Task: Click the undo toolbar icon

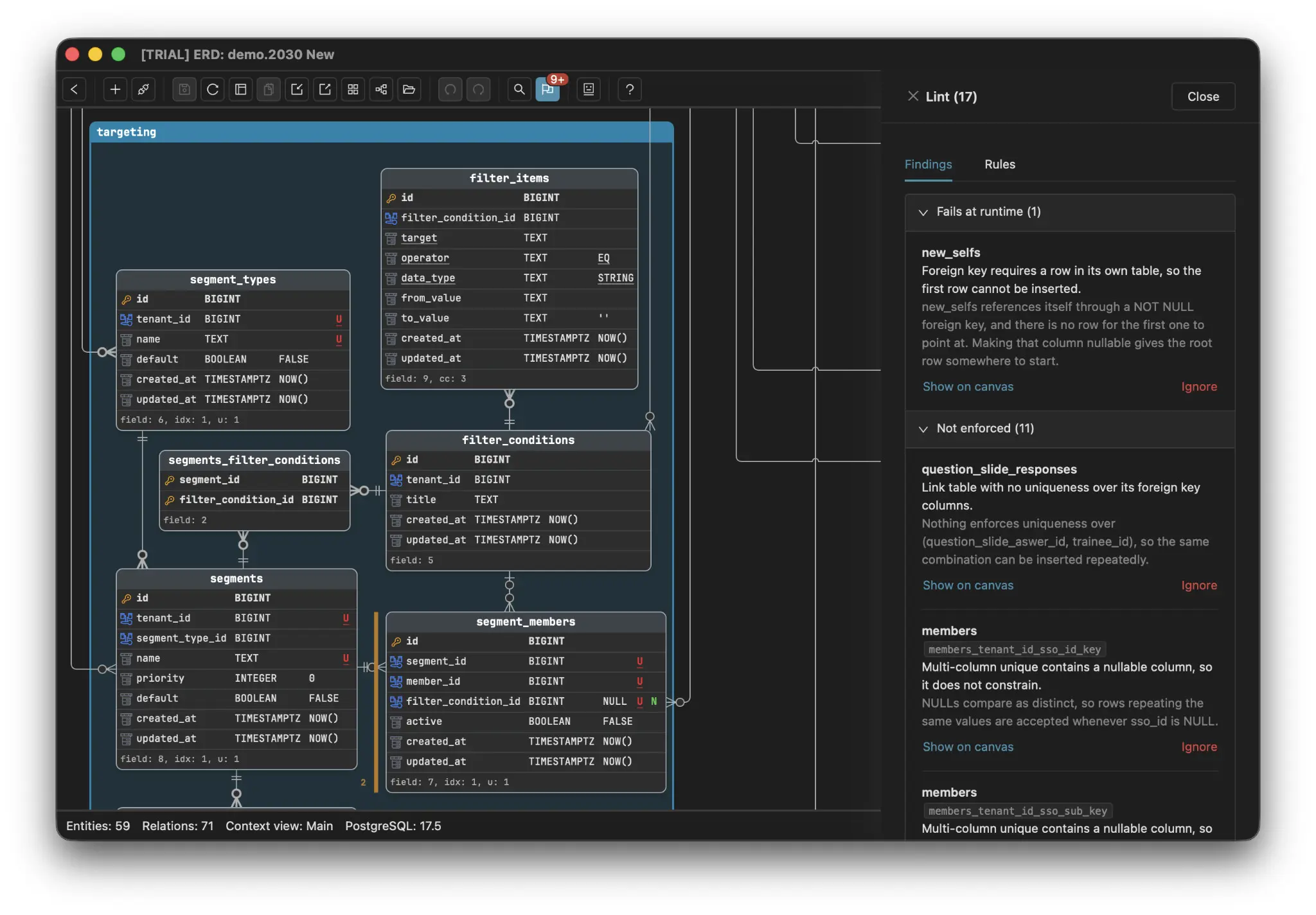Action: click(450, 89)
